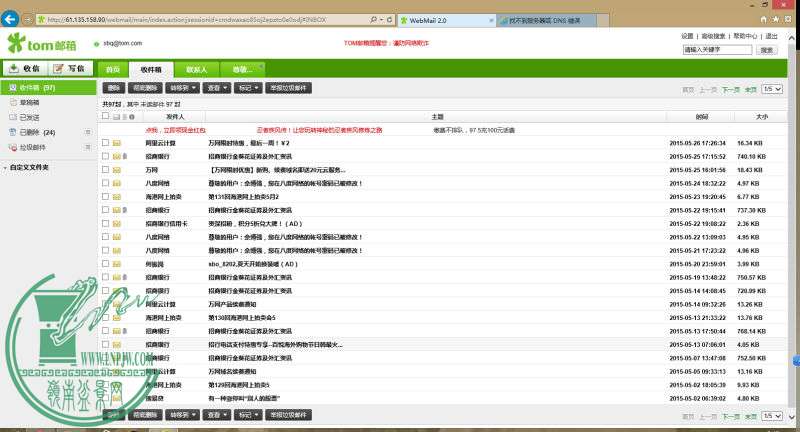Tick checkbox for 海港网上拍卖 mail 2015-05-23
This screenshot has width=800, height=432.
[x=105, y=196]
